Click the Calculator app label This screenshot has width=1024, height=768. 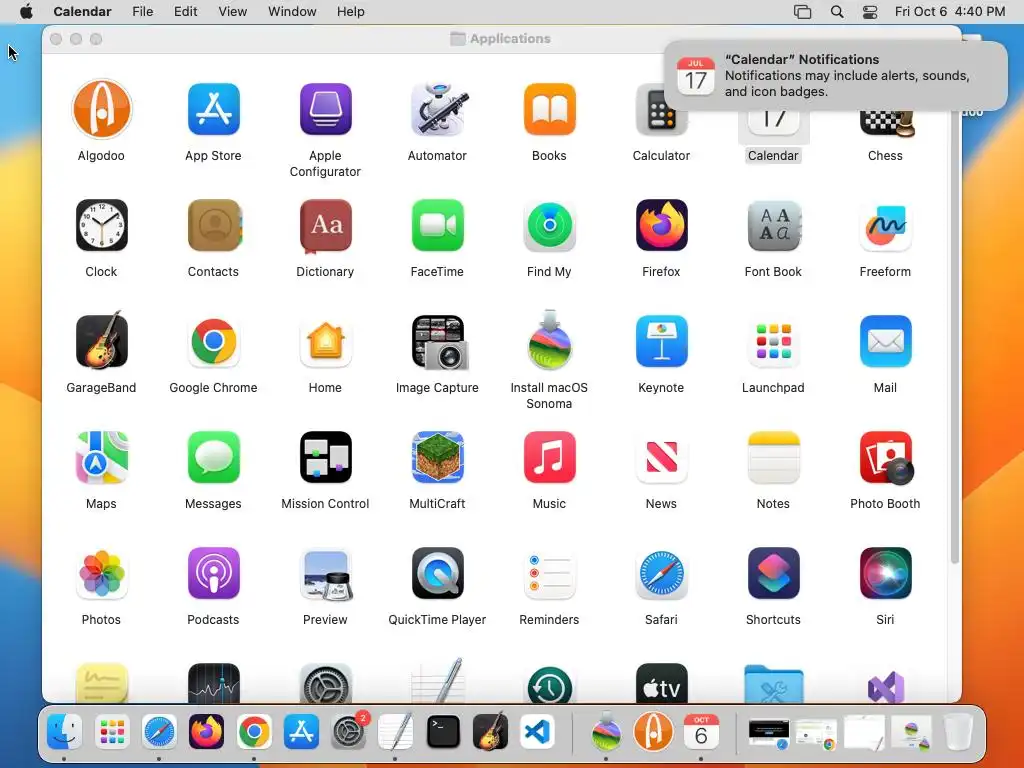pos(661,155)
